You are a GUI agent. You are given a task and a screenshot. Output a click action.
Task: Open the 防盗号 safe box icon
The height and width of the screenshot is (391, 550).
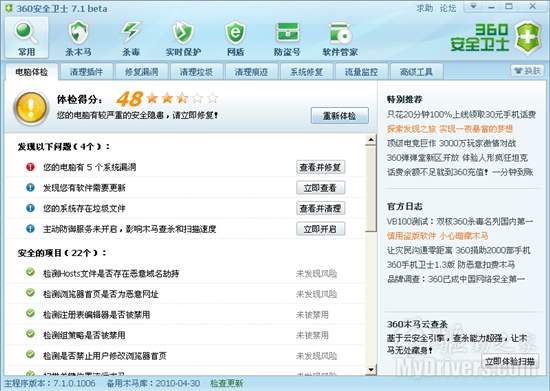288,32
